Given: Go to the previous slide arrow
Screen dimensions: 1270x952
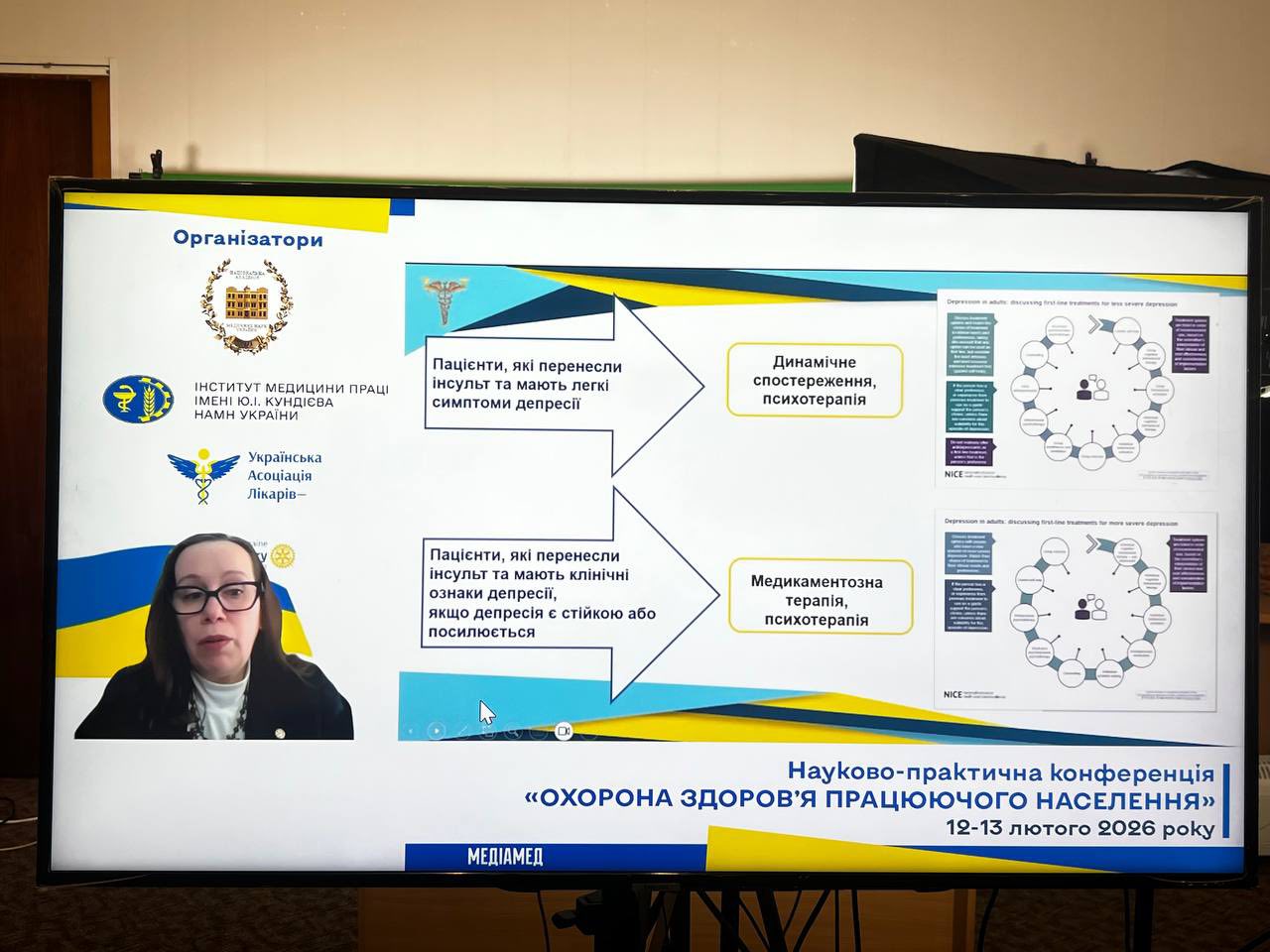Looking at the screenshot, I should point(412,731).
